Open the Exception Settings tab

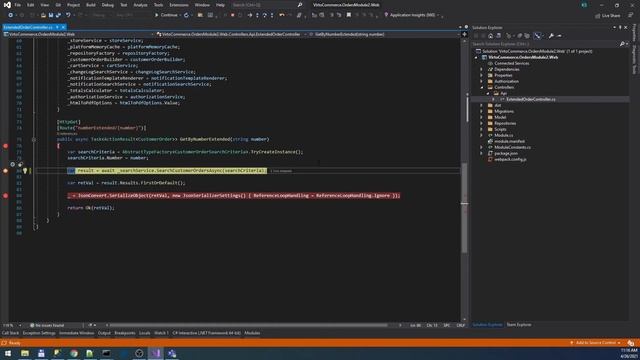[39, 333]
